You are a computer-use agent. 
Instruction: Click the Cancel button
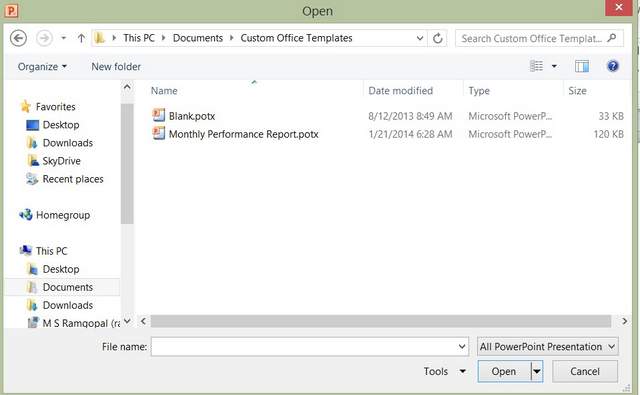coord(584,371)
